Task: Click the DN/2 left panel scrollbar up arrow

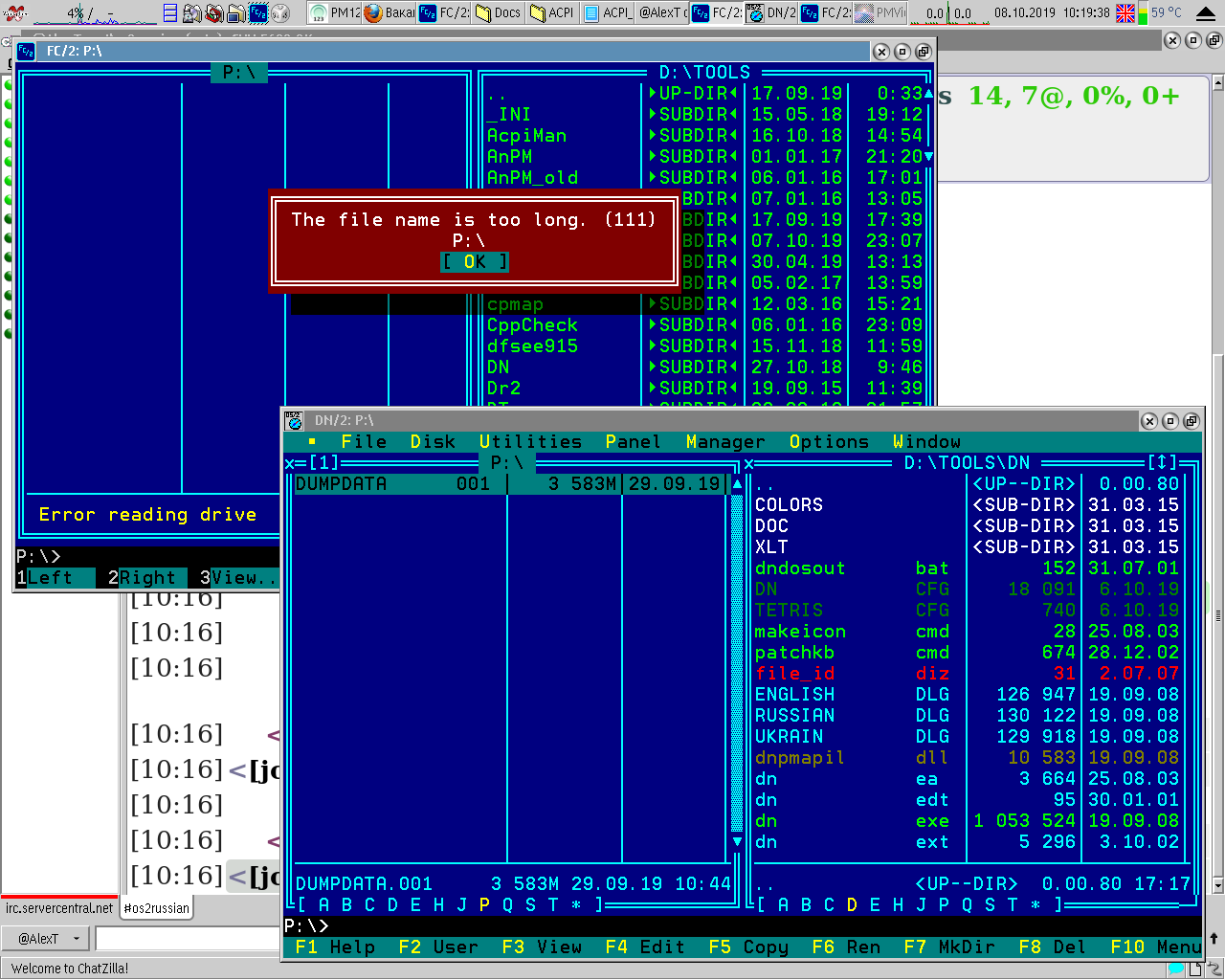Action: (x=737, y=483)
